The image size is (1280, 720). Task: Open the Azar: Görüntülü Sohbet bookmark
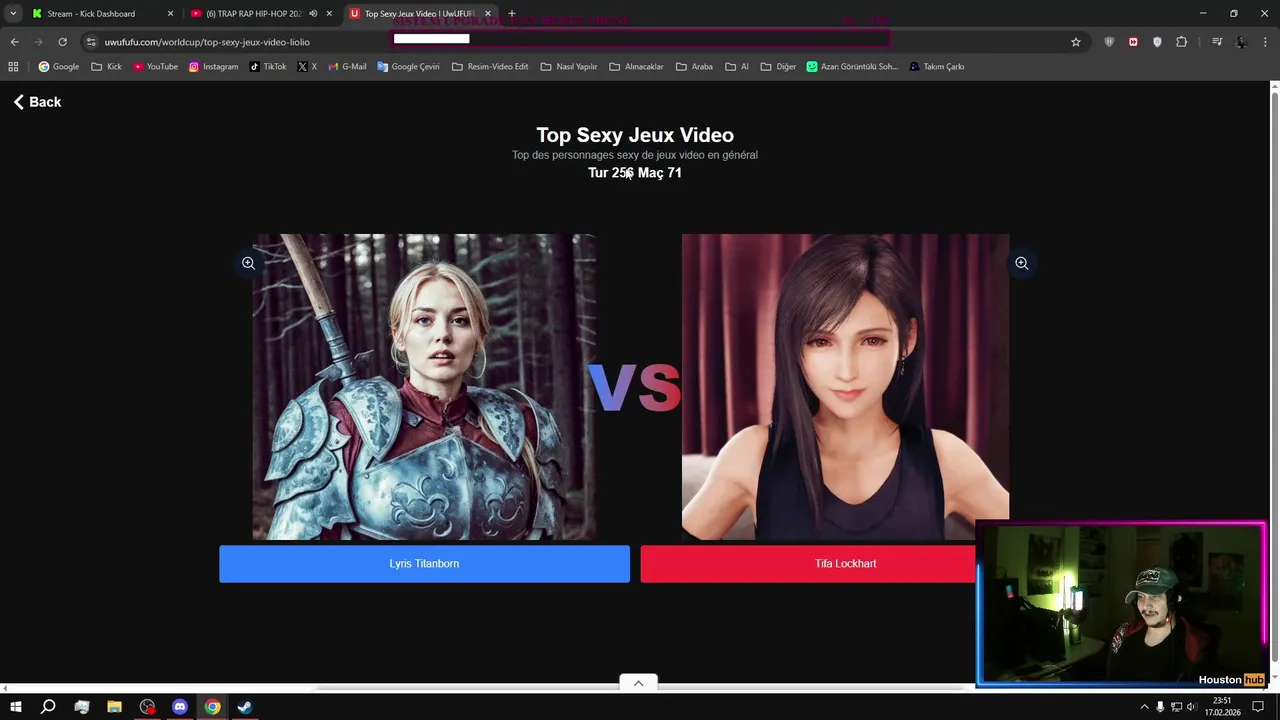[852, 67]
